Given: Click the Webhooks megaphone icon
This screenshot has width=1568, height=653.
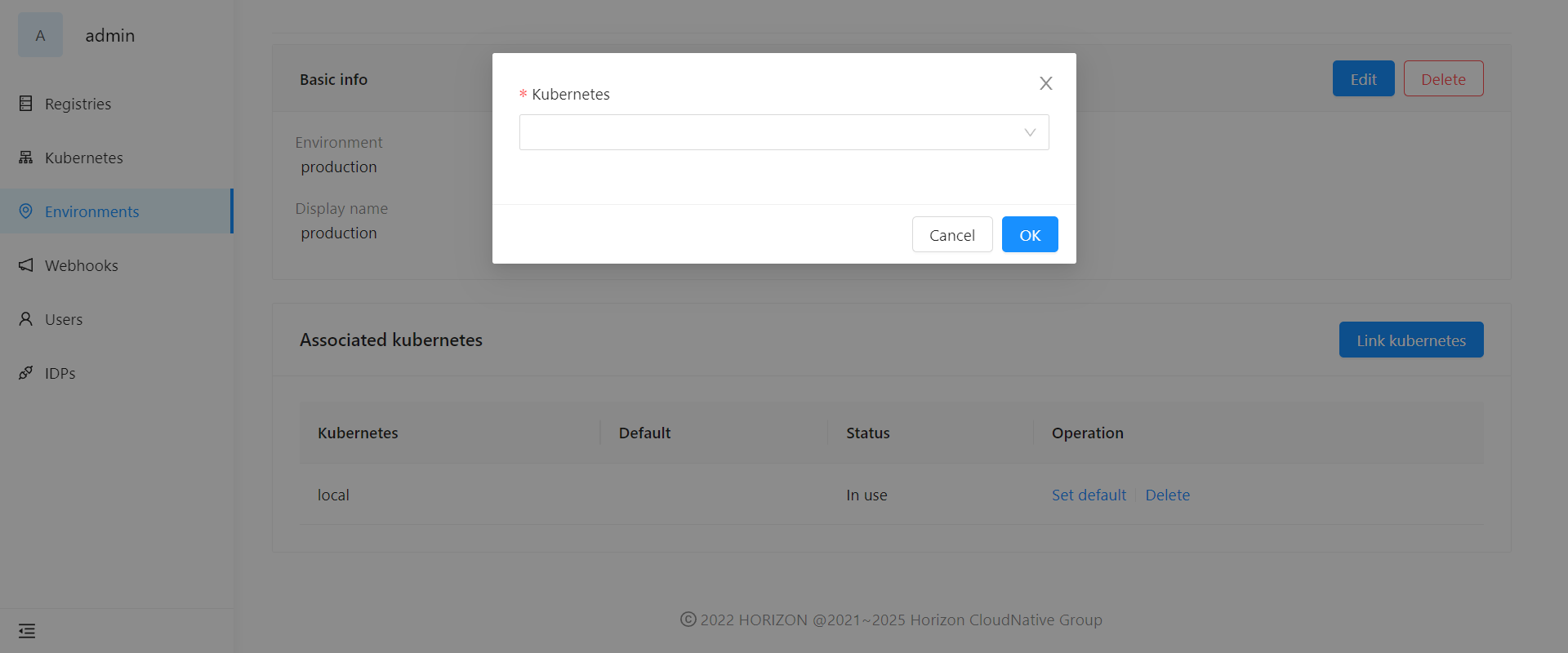Looking at the screenshot, I should tap(26, 265).
